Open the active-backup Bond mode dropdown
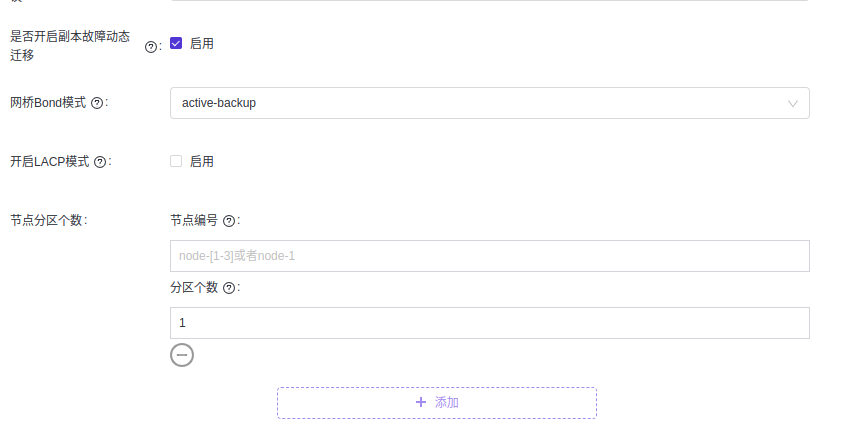 [480, 103]
